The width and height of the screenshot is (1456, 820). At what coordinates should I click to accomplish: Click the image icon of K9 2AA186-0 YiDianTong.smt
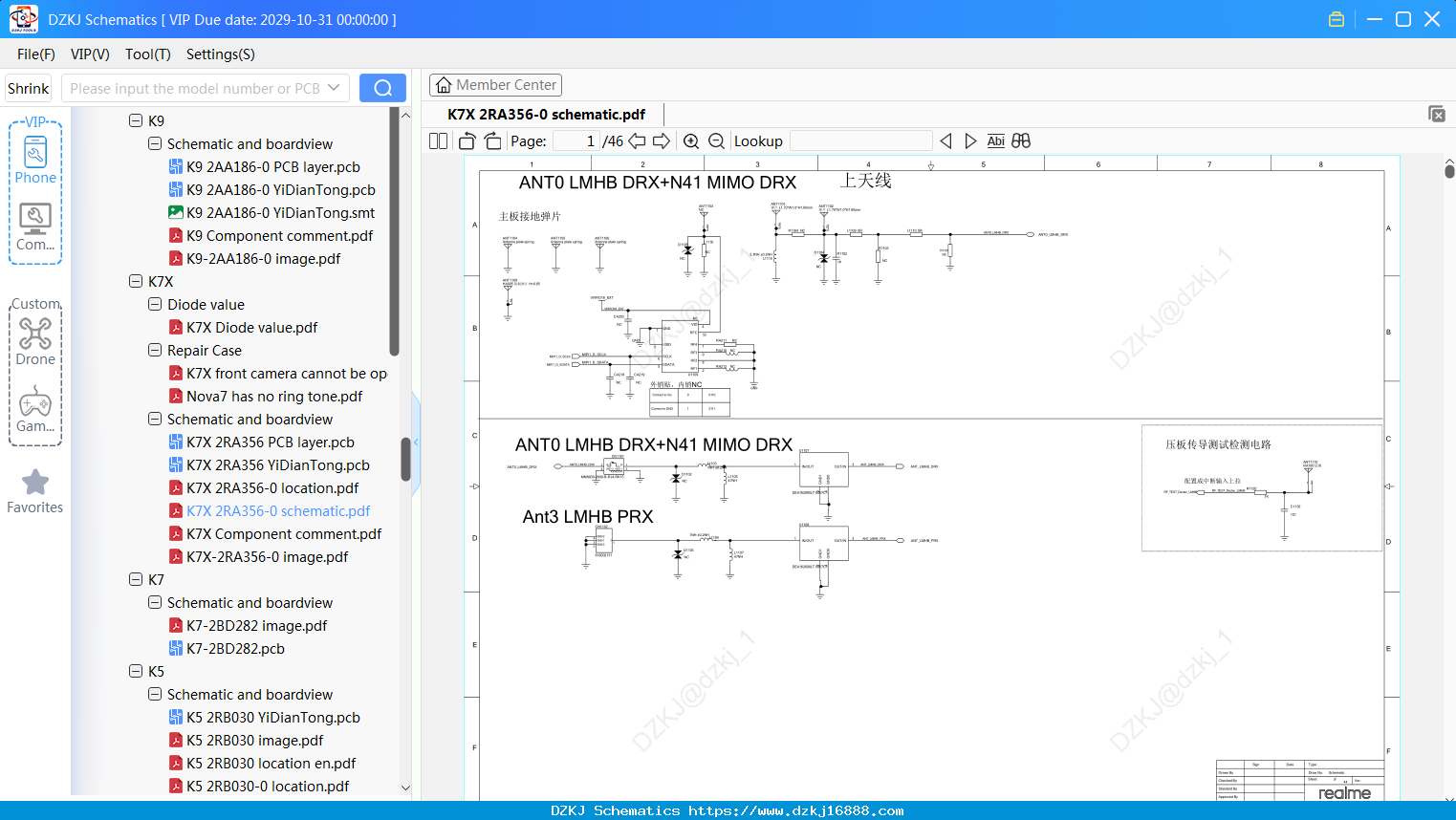[176, 212]
